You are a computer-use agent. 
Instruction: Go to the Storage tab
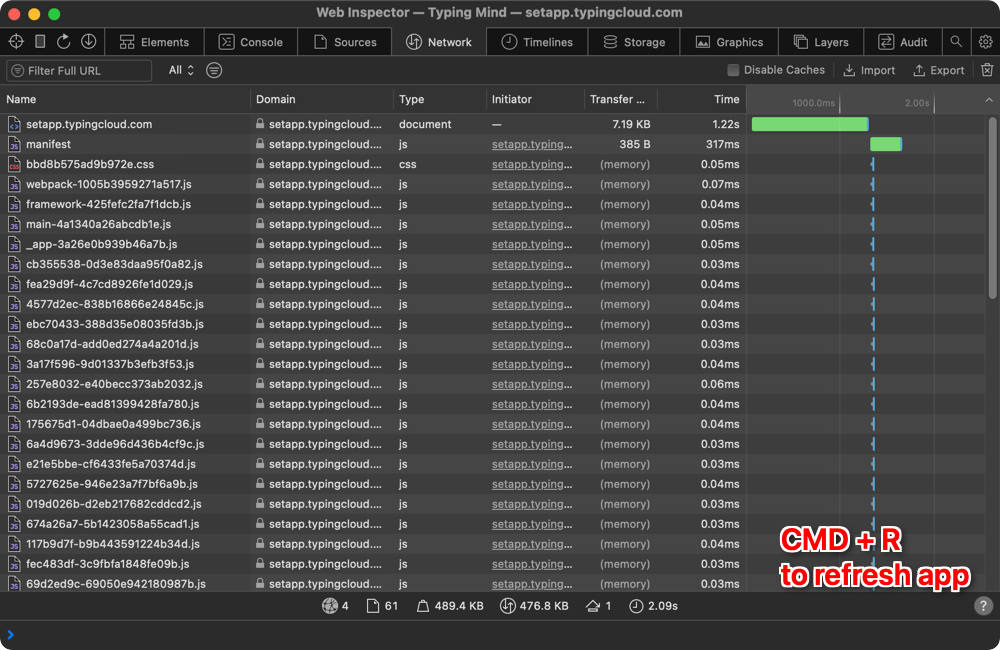pos(634,42)
